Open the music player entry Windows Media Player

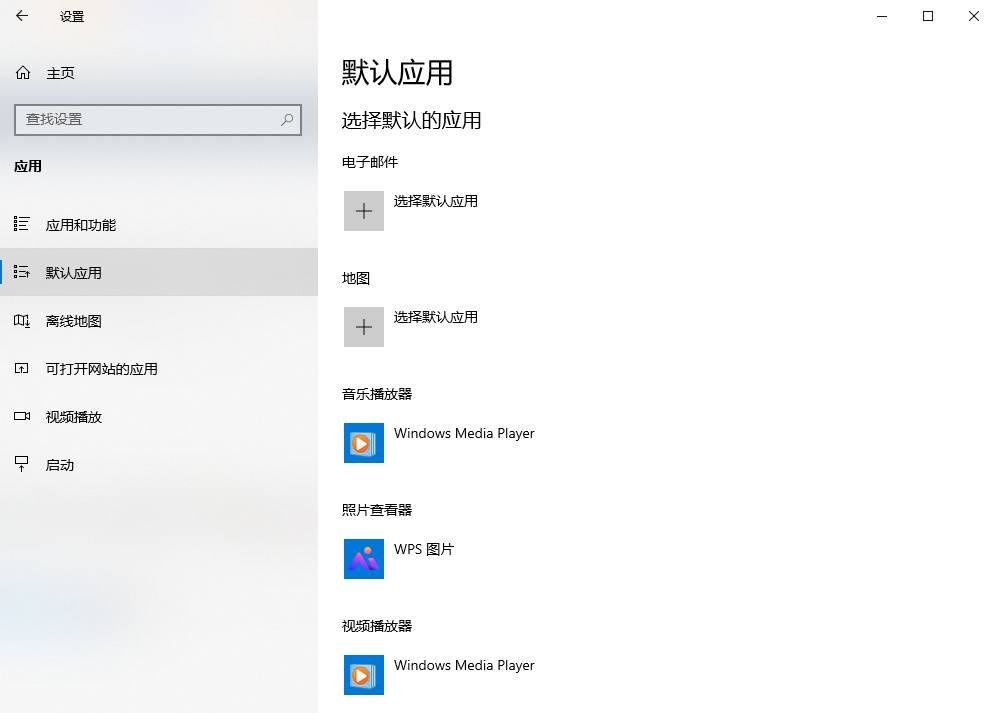(x=463, y=434)
